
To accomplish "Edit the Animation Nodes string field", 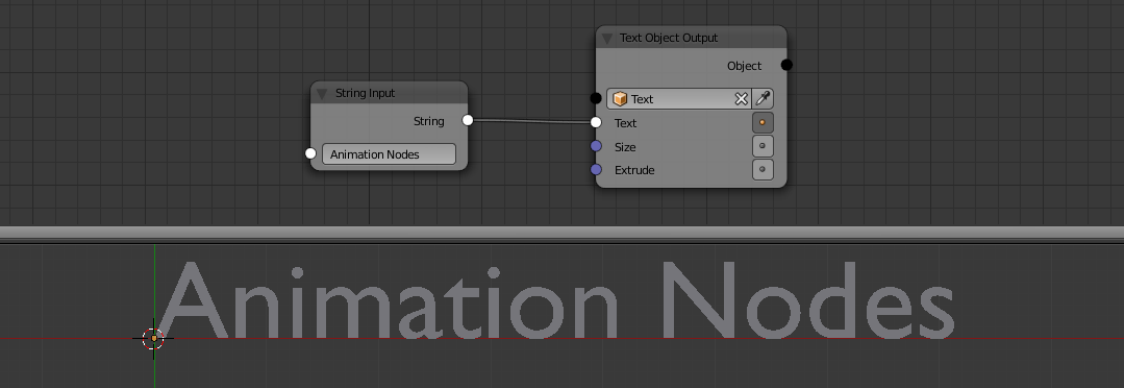I will pos(389,154).
